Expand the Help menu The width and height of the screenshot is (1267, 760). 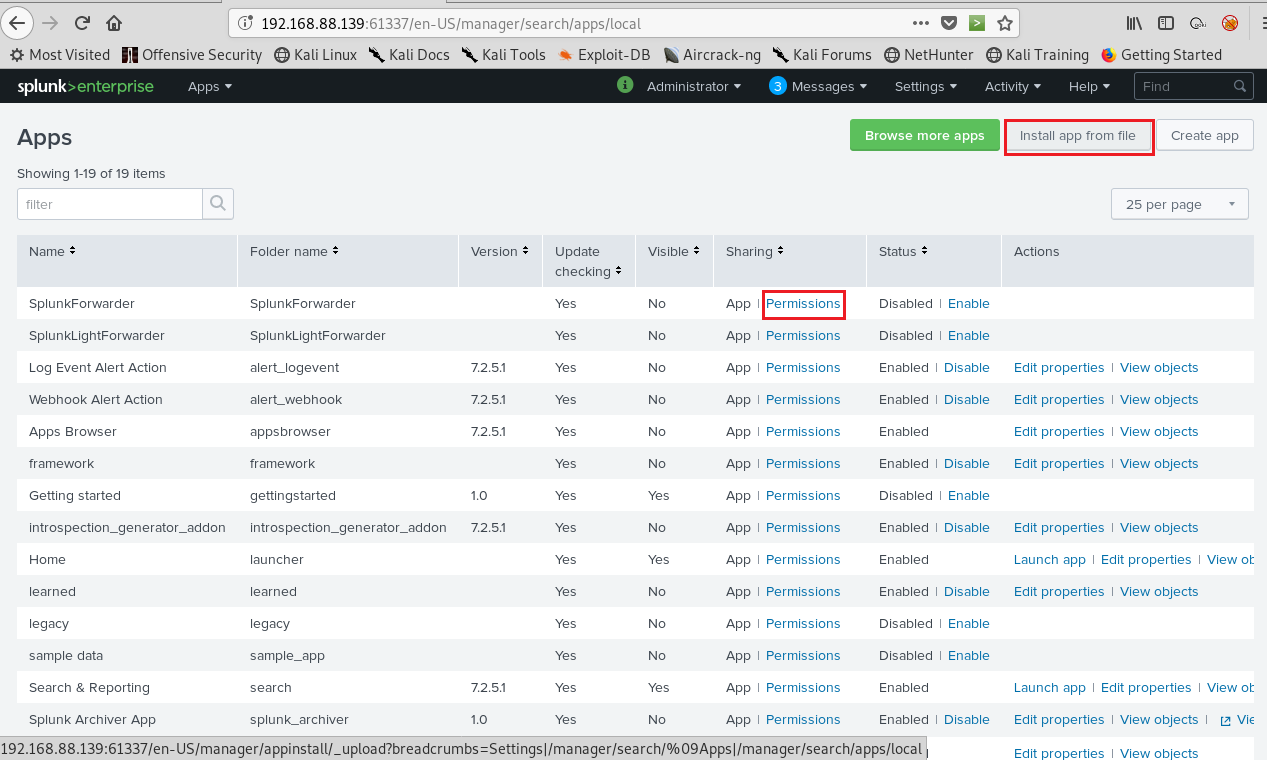click(x=1089, y=86)
